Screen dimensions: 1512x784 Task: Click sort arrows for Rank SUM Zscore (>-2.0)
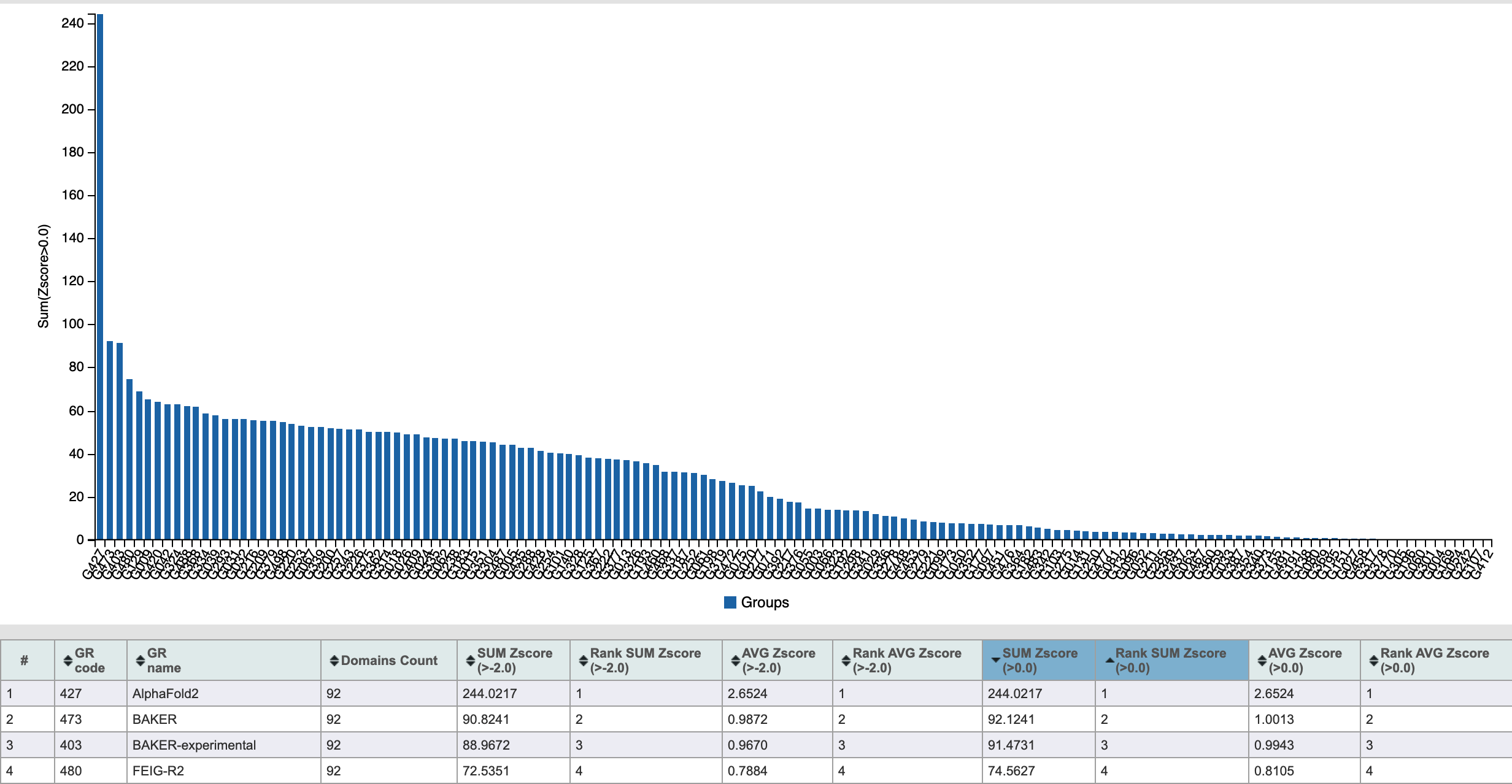583,661
